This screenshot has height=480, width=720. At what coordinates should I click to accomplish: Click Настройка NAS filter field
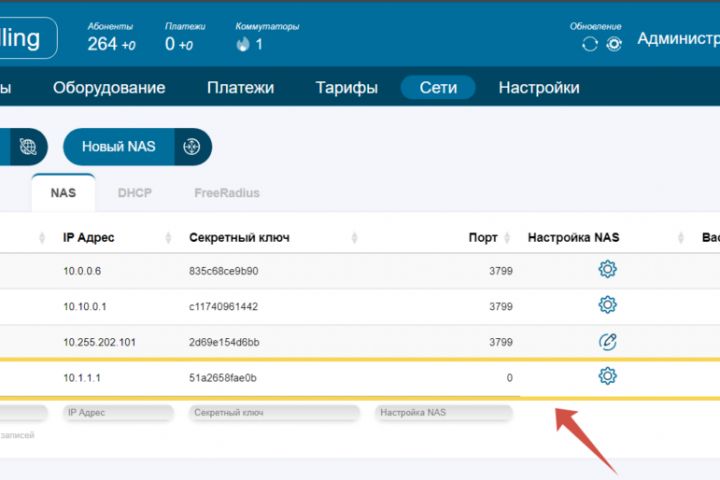[444, 412]
